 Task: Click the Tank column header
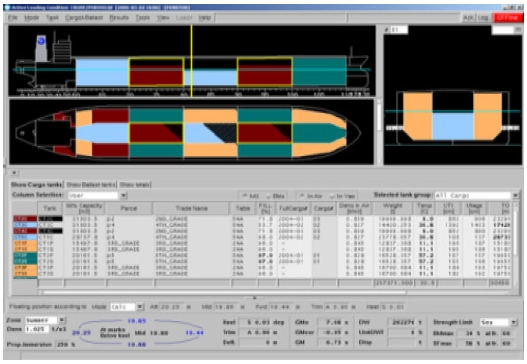pyautogui.click(x=50, y=208)
